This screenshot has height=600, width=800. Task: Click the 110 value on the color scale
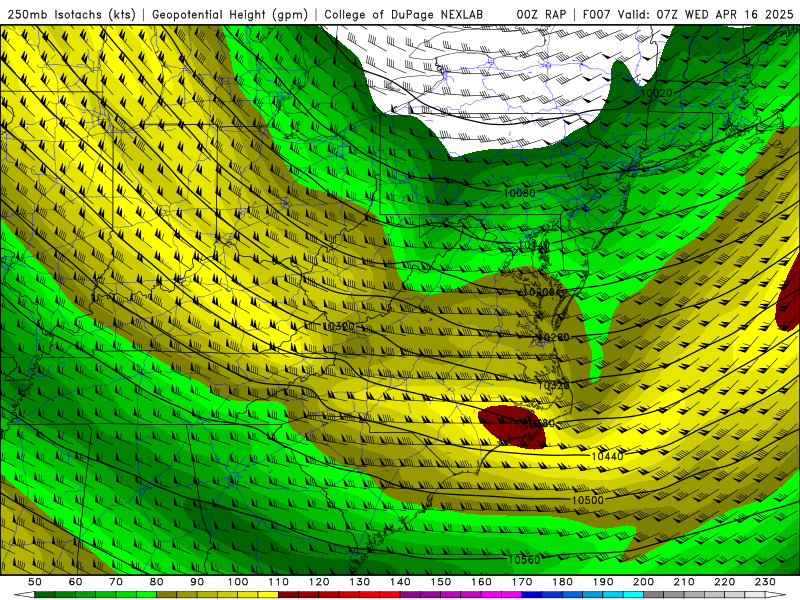(x=279, y=582)
